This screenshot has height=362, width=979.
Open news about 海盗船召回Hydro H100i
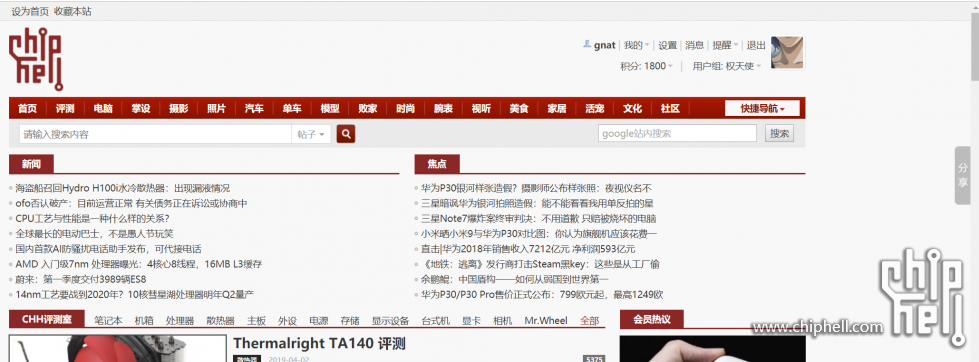(122, 188)
